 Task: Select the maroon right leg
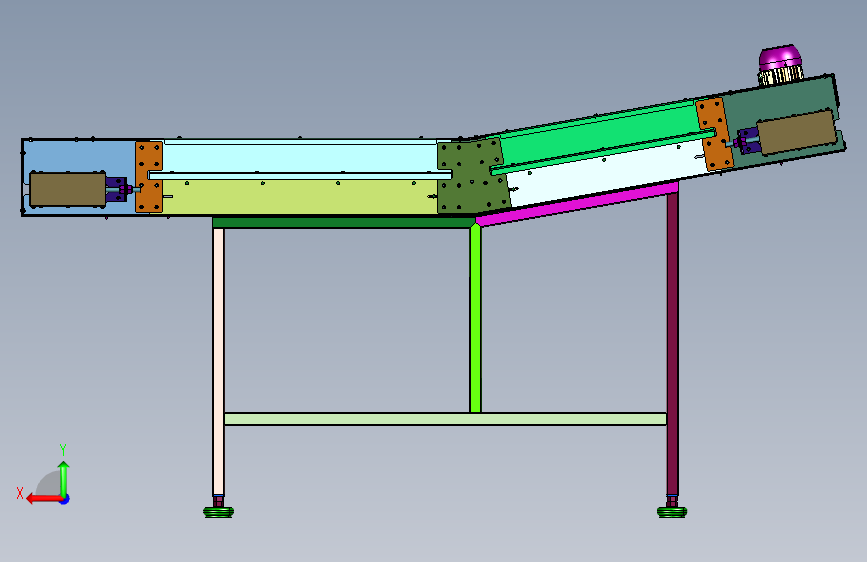[x=672, y=343]
